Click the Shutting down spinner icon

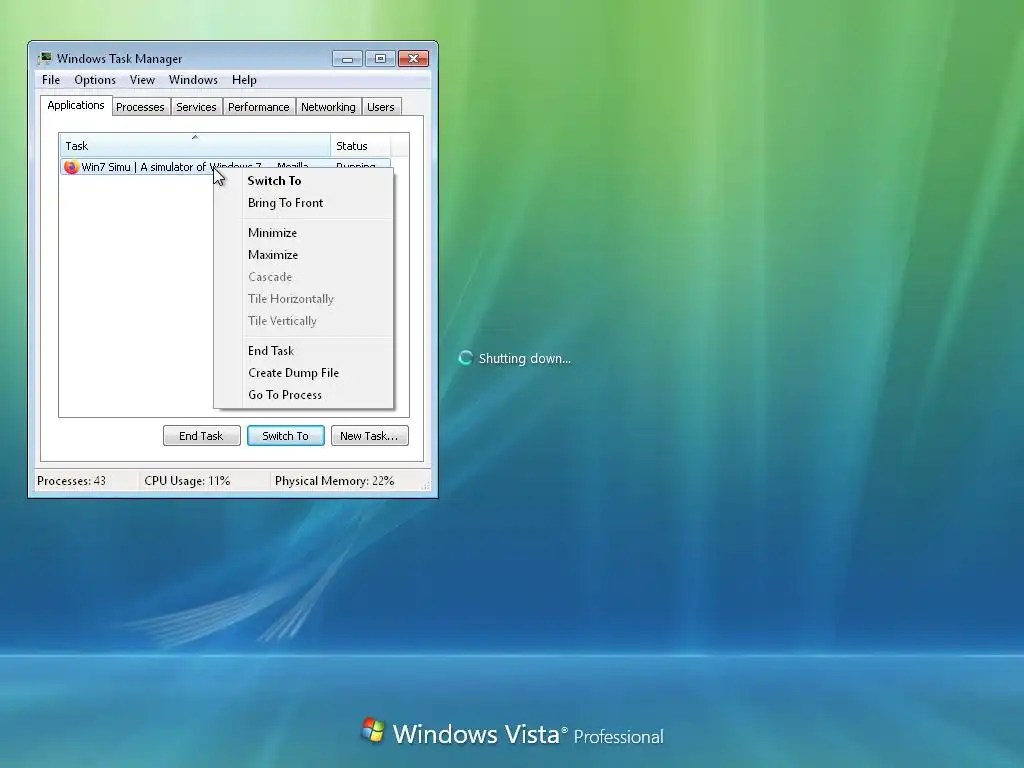click(465, 358)
